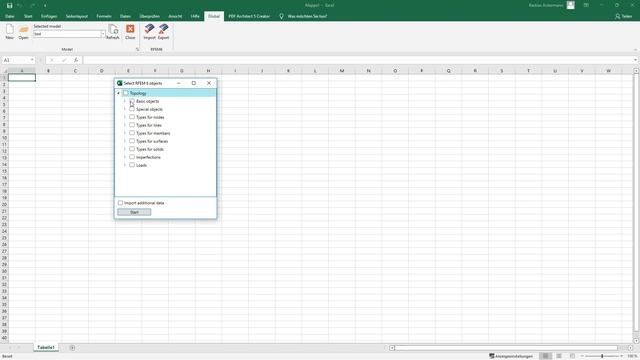Expand the Imperfections node
The height and width of the screenshot is (360, 640).
tap(125, 157)
